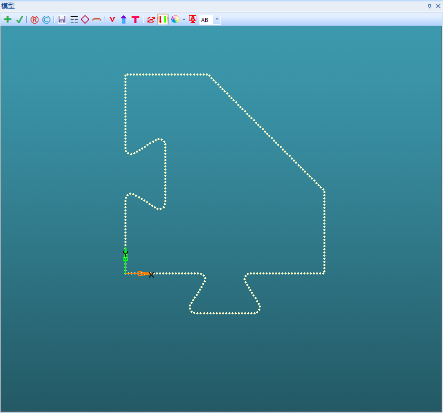
Task: Click the purple save disk icon
Action: tap(62, 19)
